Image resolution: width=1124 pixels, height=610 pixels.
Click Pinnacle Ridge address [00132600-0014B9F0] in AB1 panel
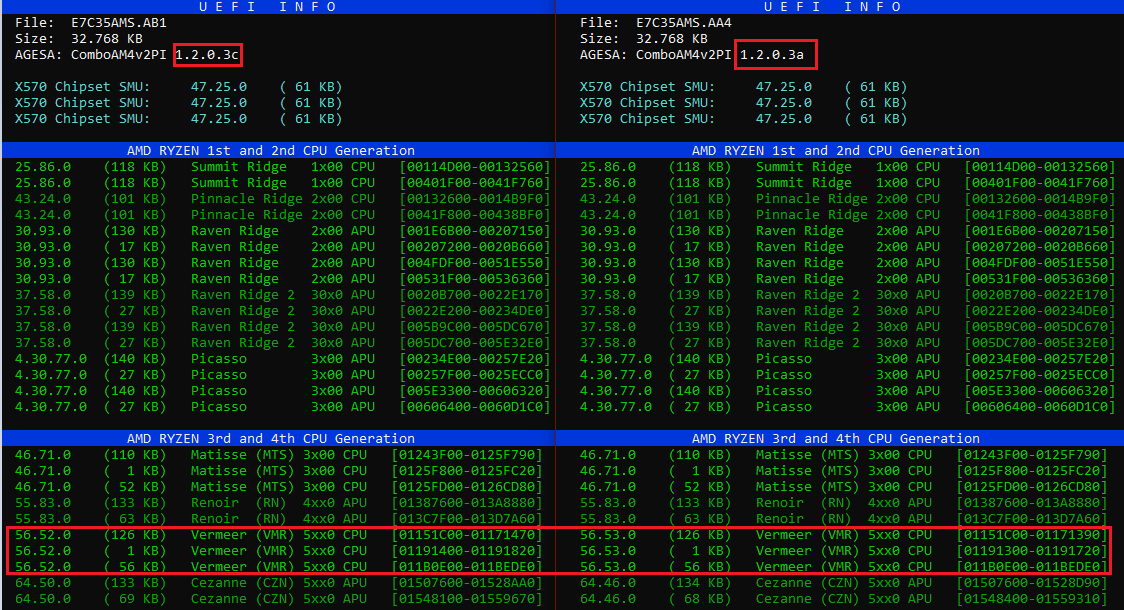(x=475, y=199)
